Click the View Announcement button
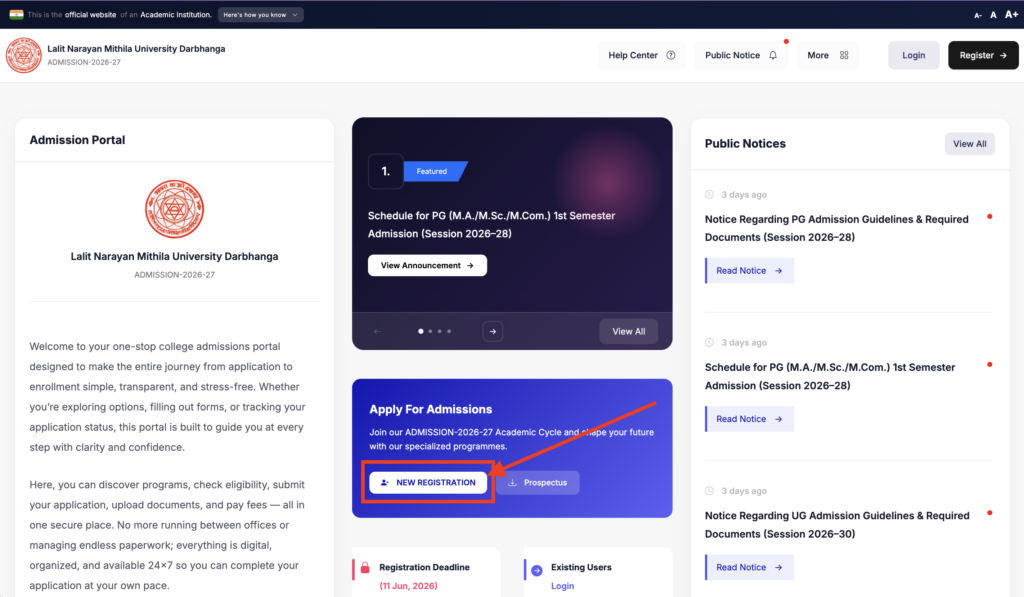1024x597 pixels. coord(427,265)
